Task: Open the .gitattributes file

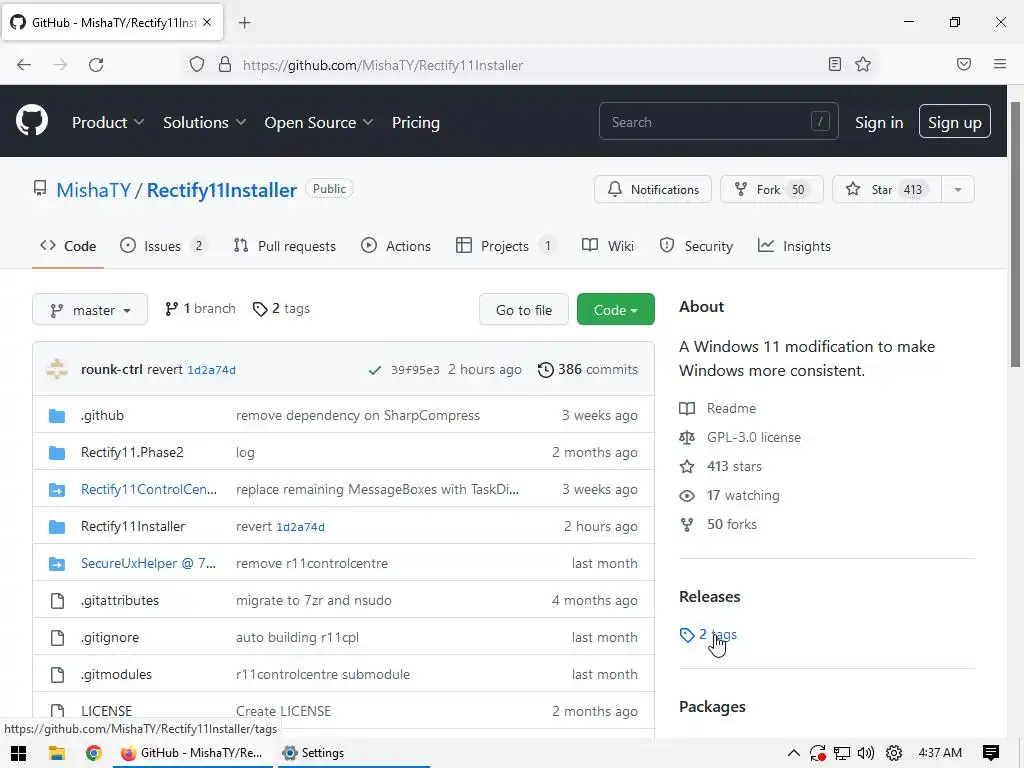Action: [120, 600]
